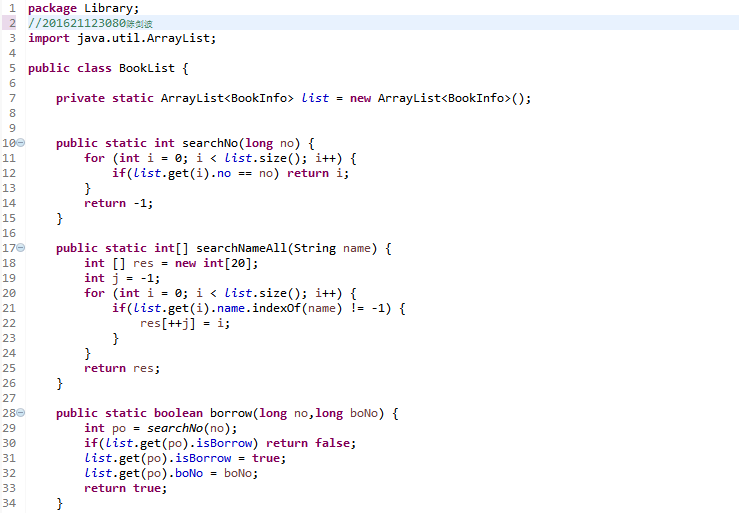This screenshot has width=739, height=513.
Task: Click the 'return -1;' statement
Action: (118, 203)
